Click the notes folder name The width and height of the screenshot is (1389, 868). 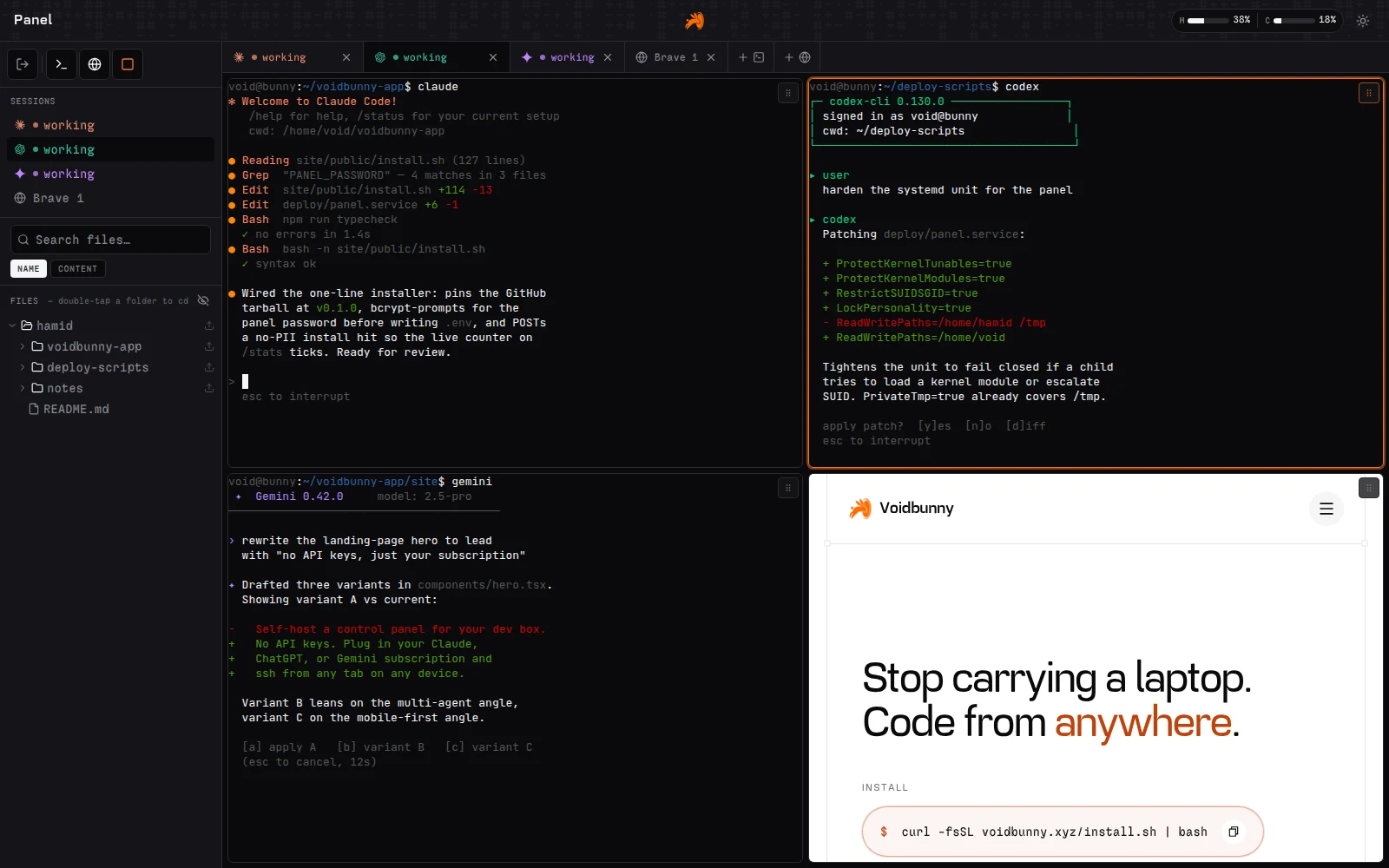tap(65, 388)
